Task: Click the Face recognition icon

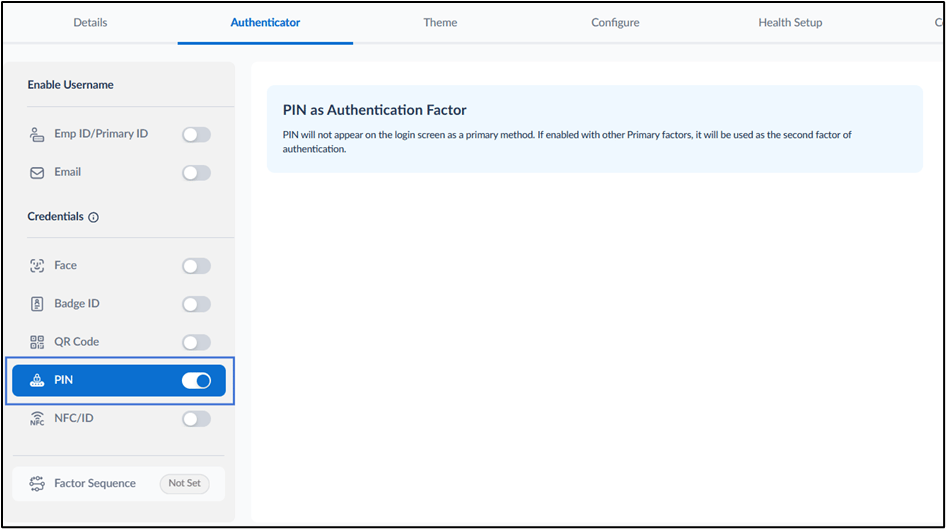Action: pos(37,266)
